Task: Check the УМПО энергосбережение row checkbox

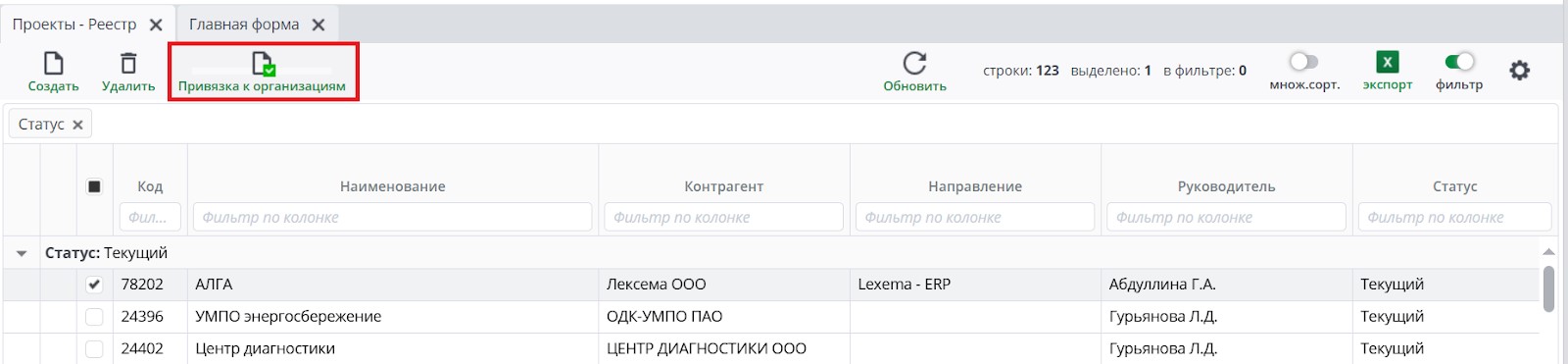Action: pyautogui.click(x=94, y=317)
